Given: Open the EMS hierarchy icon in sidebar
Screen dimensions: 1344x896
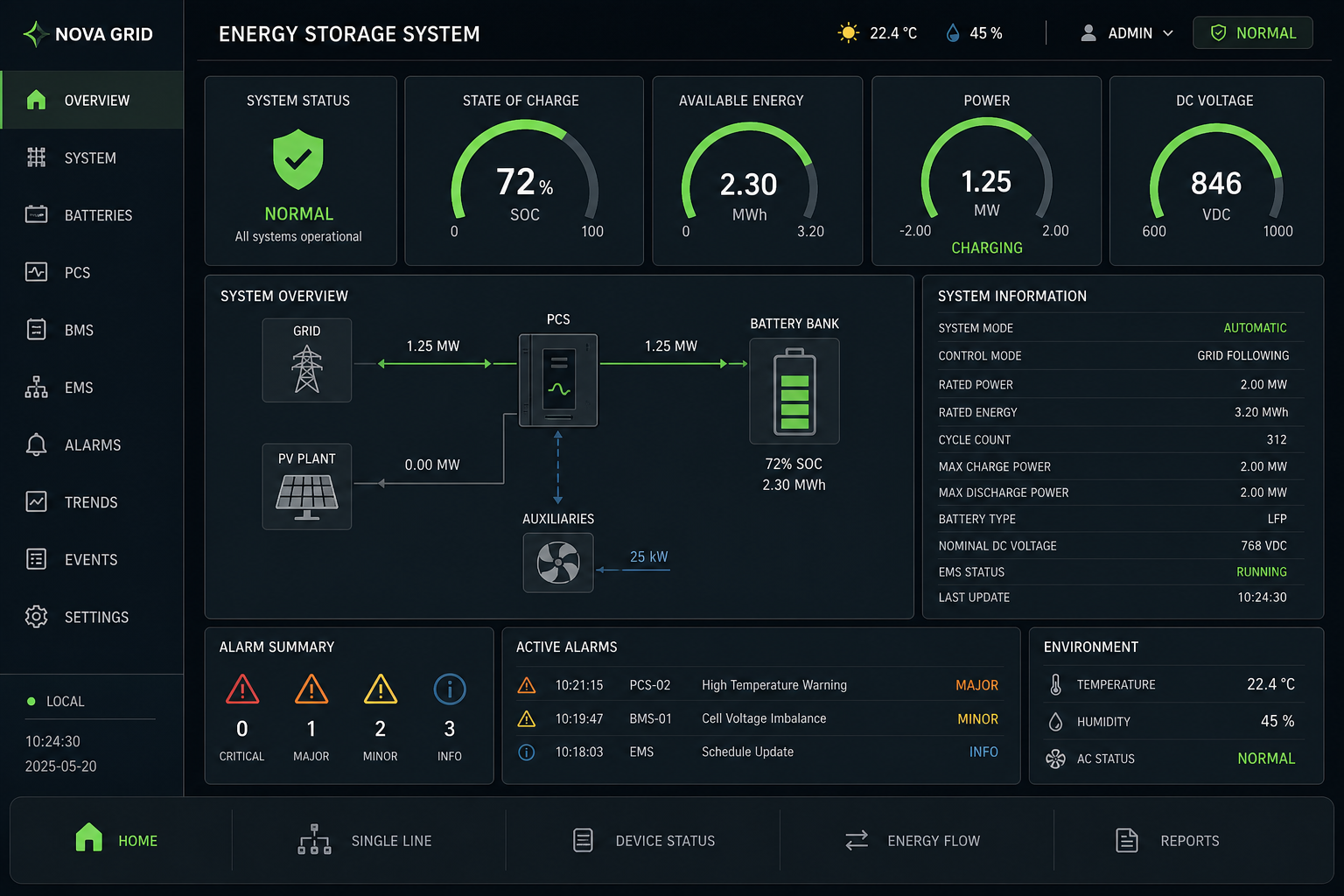Looking at the screenshot, I should click(36, 387).
